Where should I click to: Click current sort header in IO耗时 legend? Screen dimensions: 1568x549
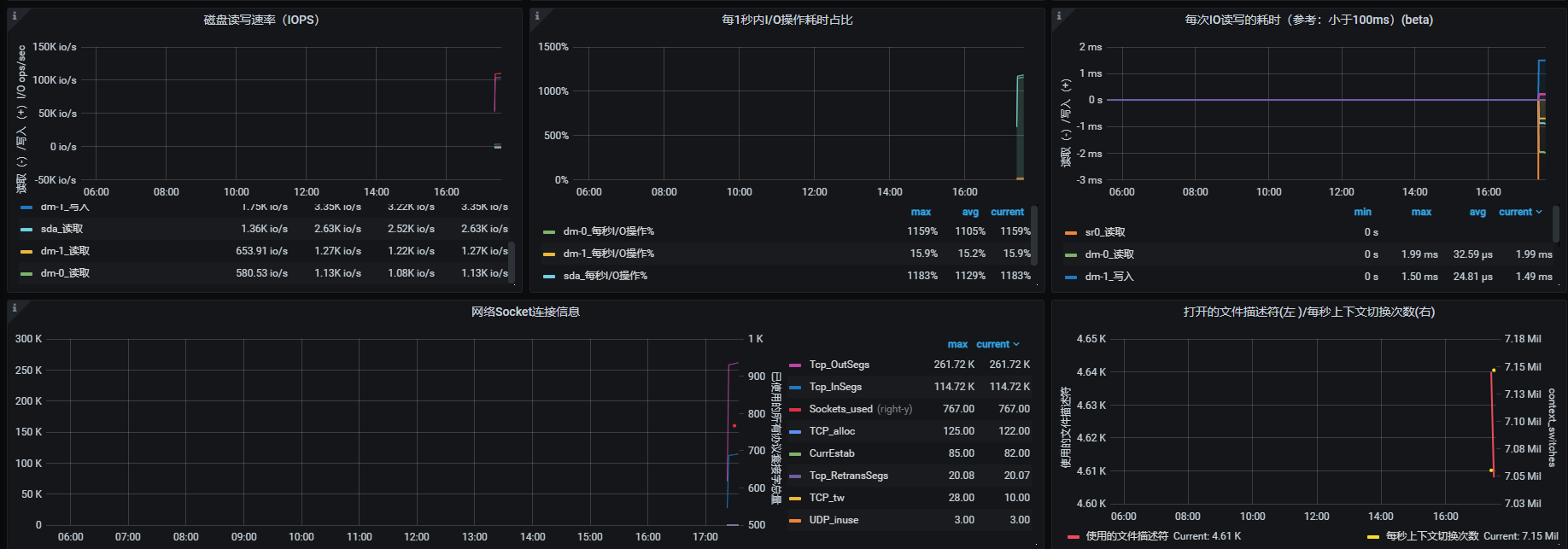pos(1519,212)
